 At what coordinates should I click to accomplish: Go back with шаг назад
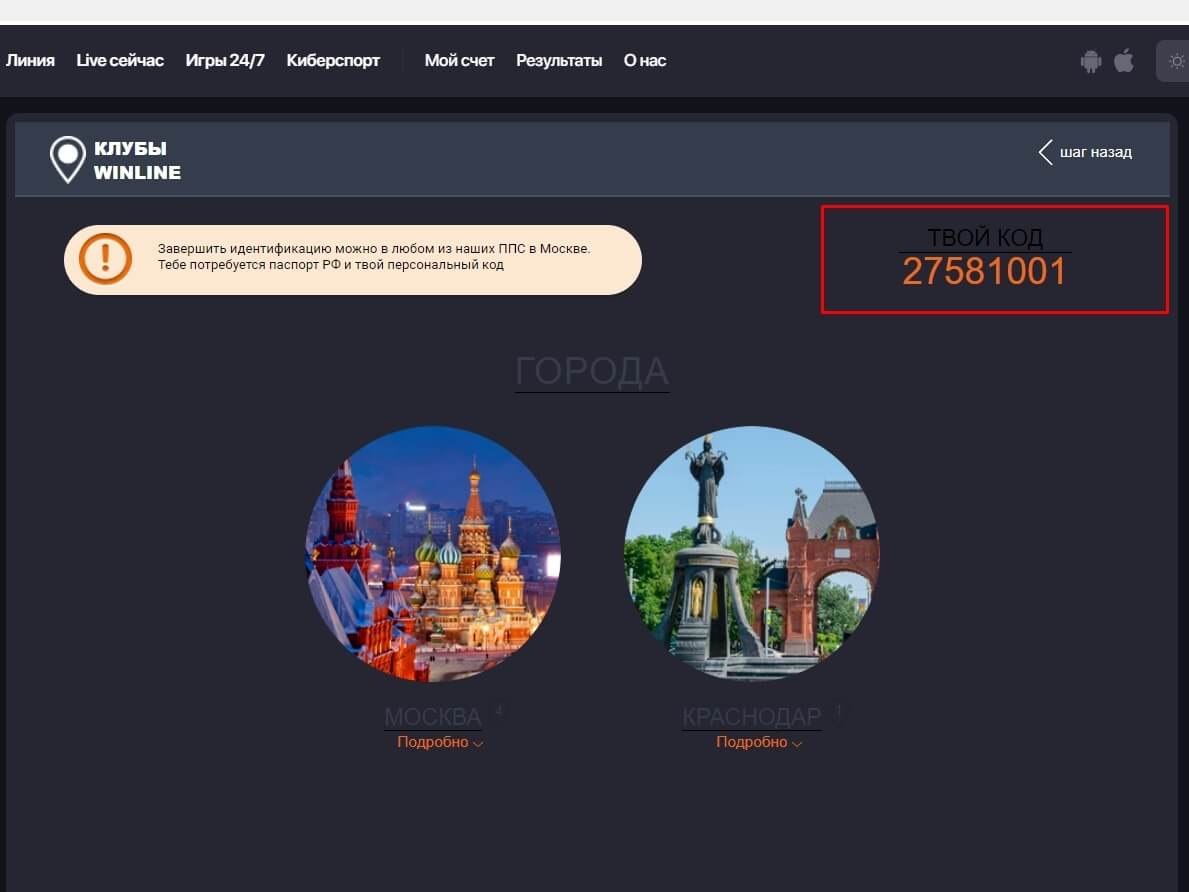coord(1095,152)
